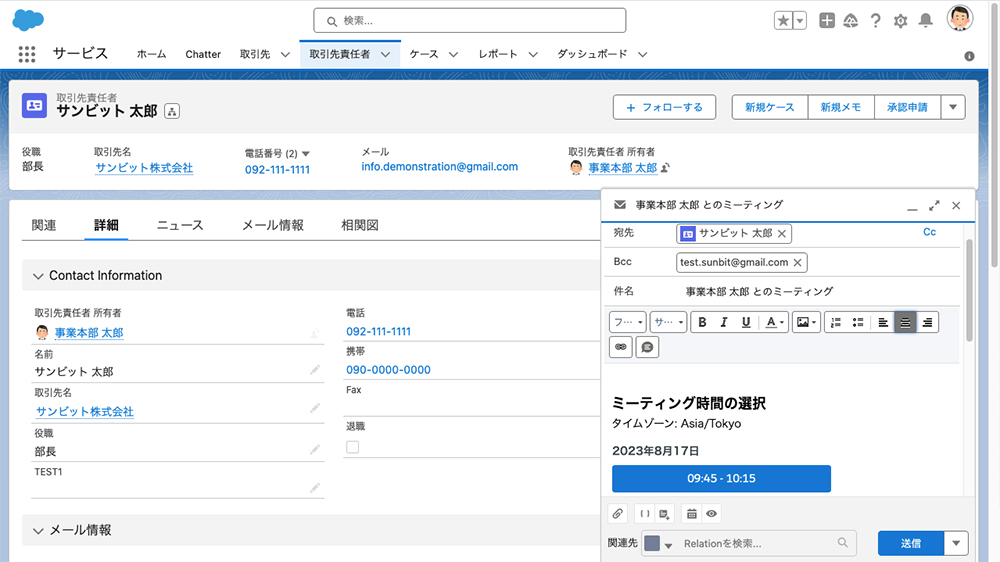The image size is (1000, 562).
Task: Click the 承認申請 button
Action: coord(907,107)
